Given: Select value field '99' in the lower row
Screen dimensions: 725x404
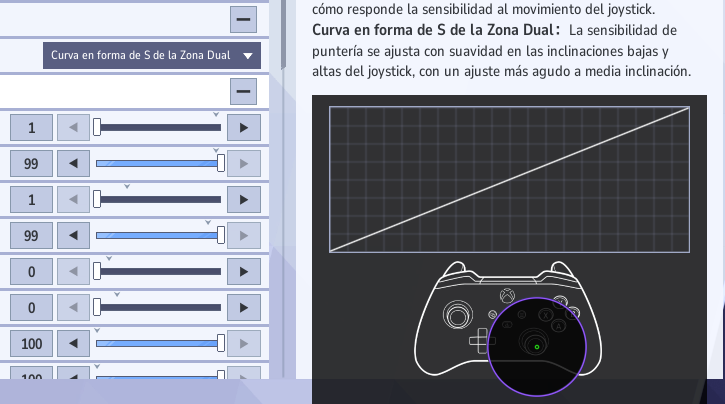Looking at the screenshot, I should tap(31, 236).
